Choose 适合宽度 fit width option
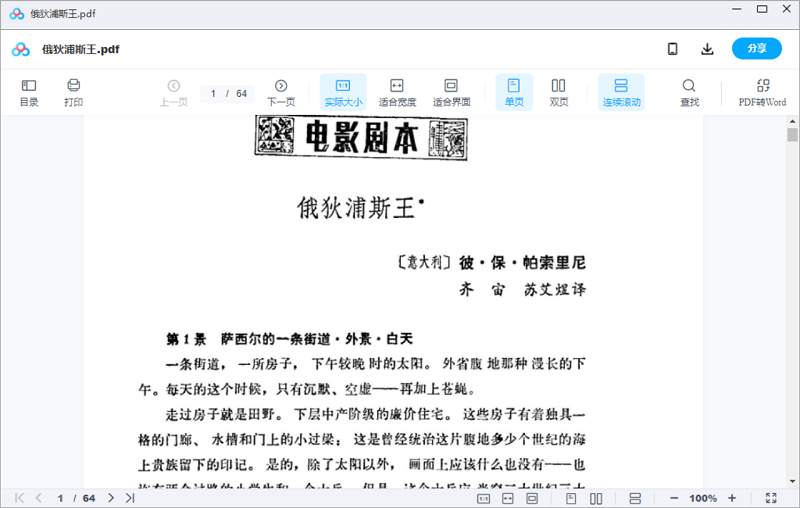Screen dimensions: 800x508 coord(397,92)
